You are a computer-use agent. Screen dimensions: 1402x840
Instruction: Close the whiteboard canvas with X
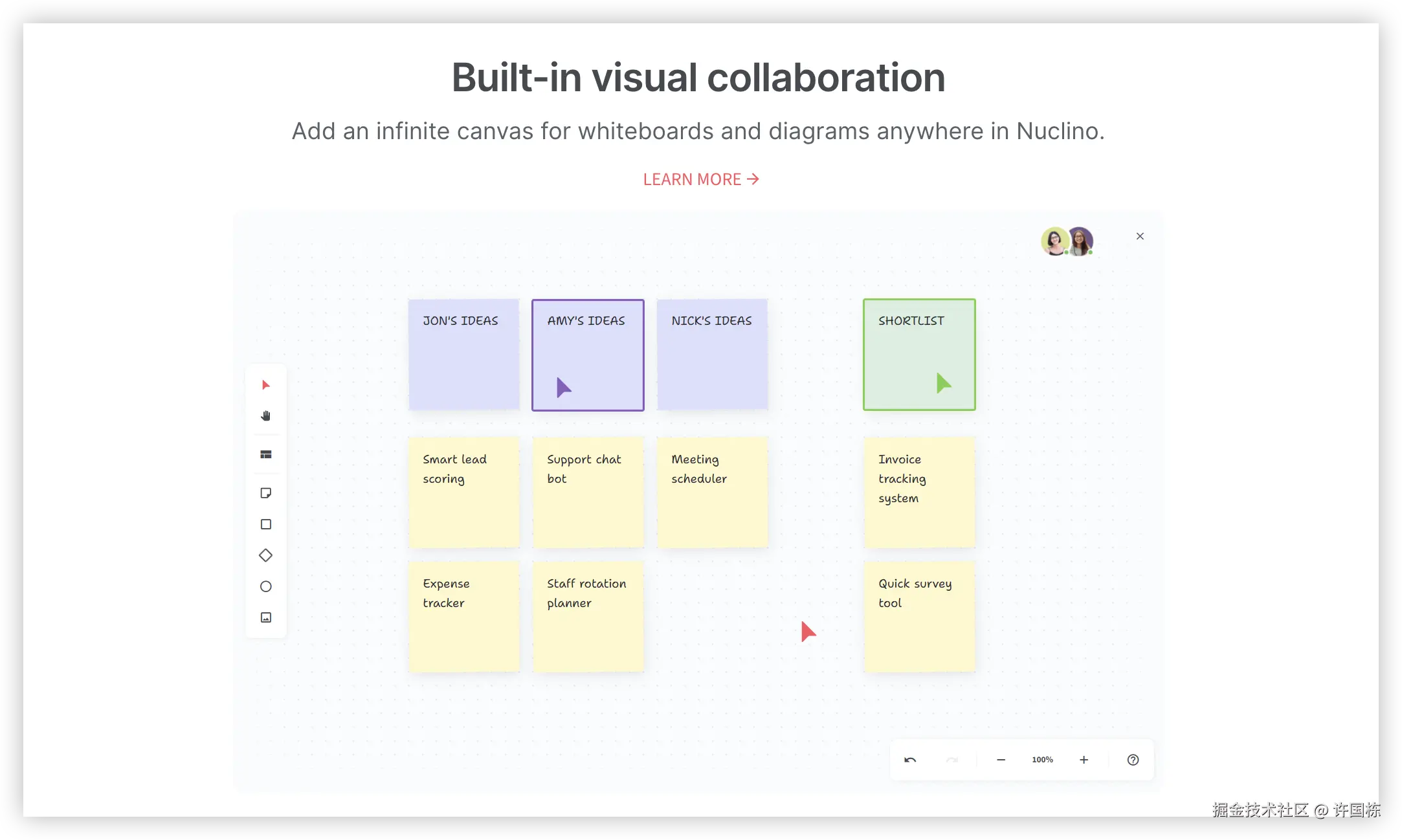pyautogui.click(x=1140, y=236)
